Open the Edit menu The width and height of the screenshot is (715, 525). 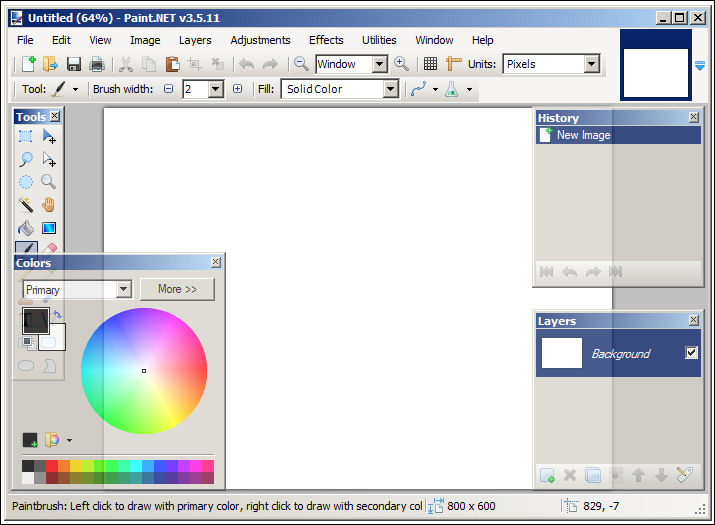coord(61,40)
